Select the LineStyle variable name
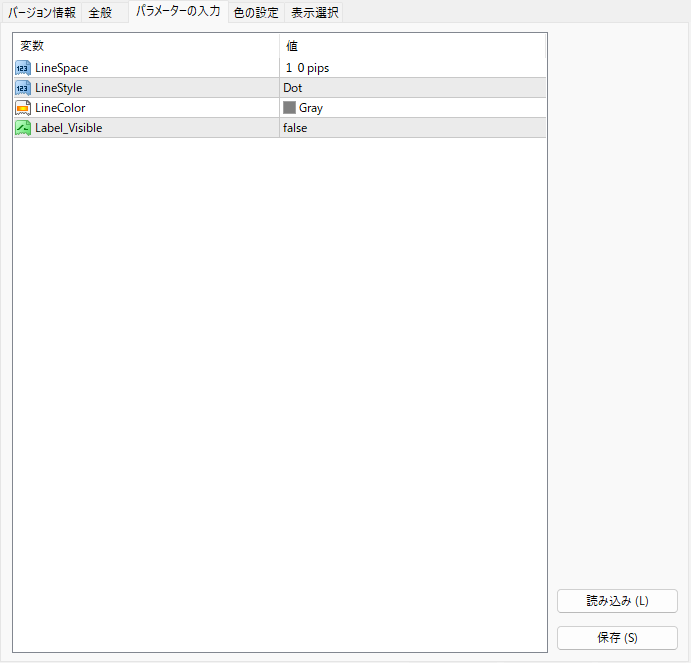Viewport: 691px width, 663px height. coord(59,88)
